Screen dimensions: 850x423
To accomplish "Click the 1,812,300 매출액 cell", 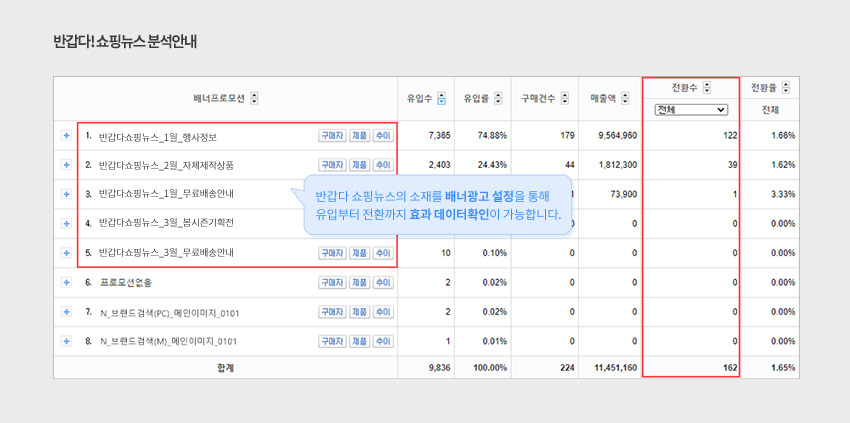I will pyautogui.click(x=618, y=165).
